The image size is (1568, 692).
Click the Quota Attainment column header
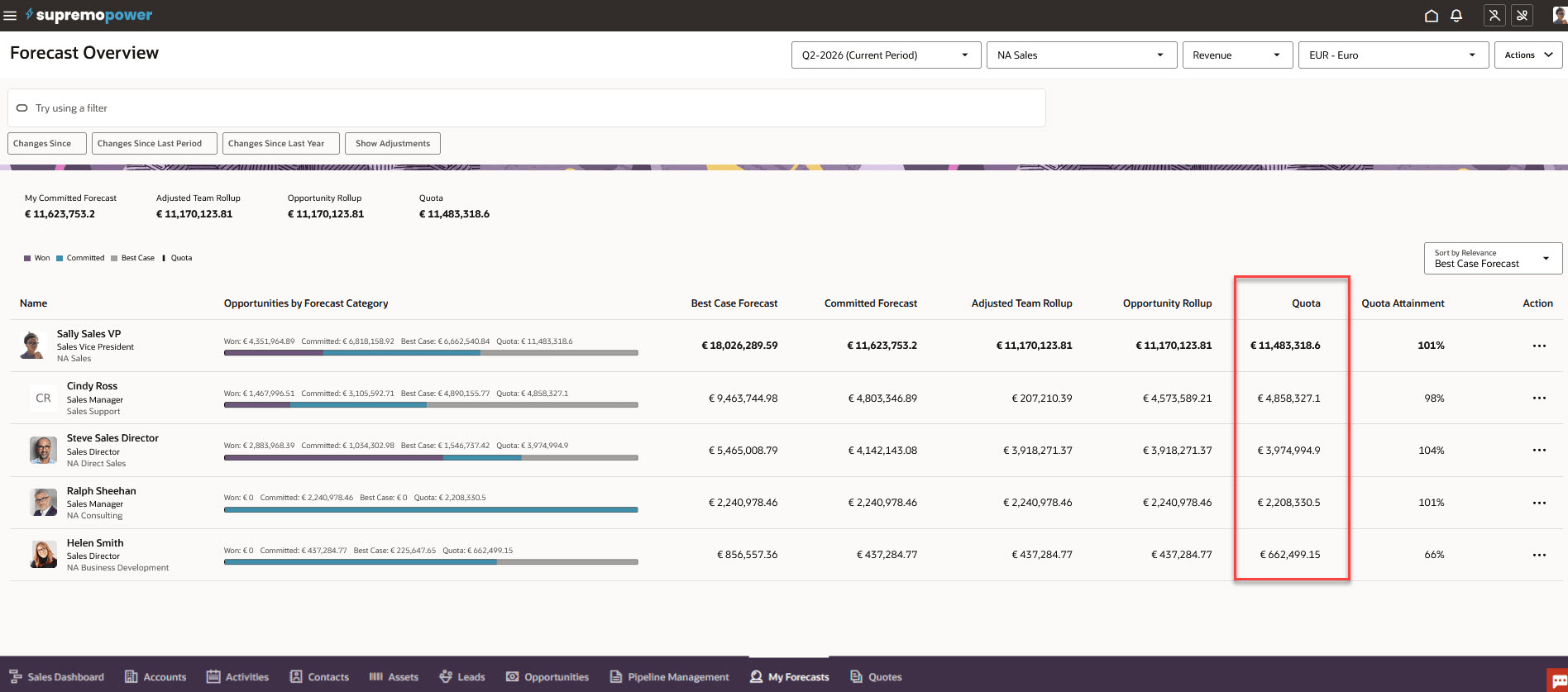coord(1403,303)
